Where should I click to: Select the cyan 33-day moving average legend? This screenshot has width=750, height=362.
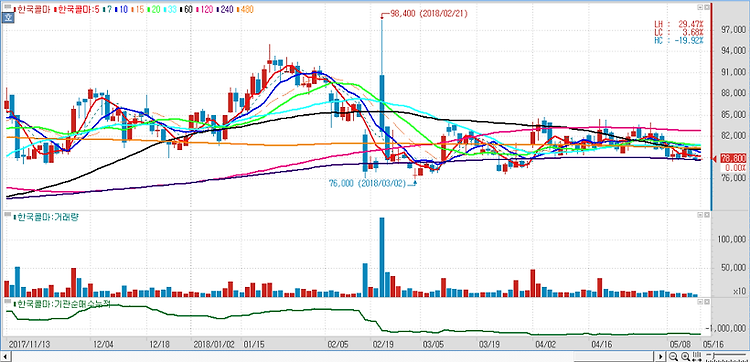coord(171,9)
